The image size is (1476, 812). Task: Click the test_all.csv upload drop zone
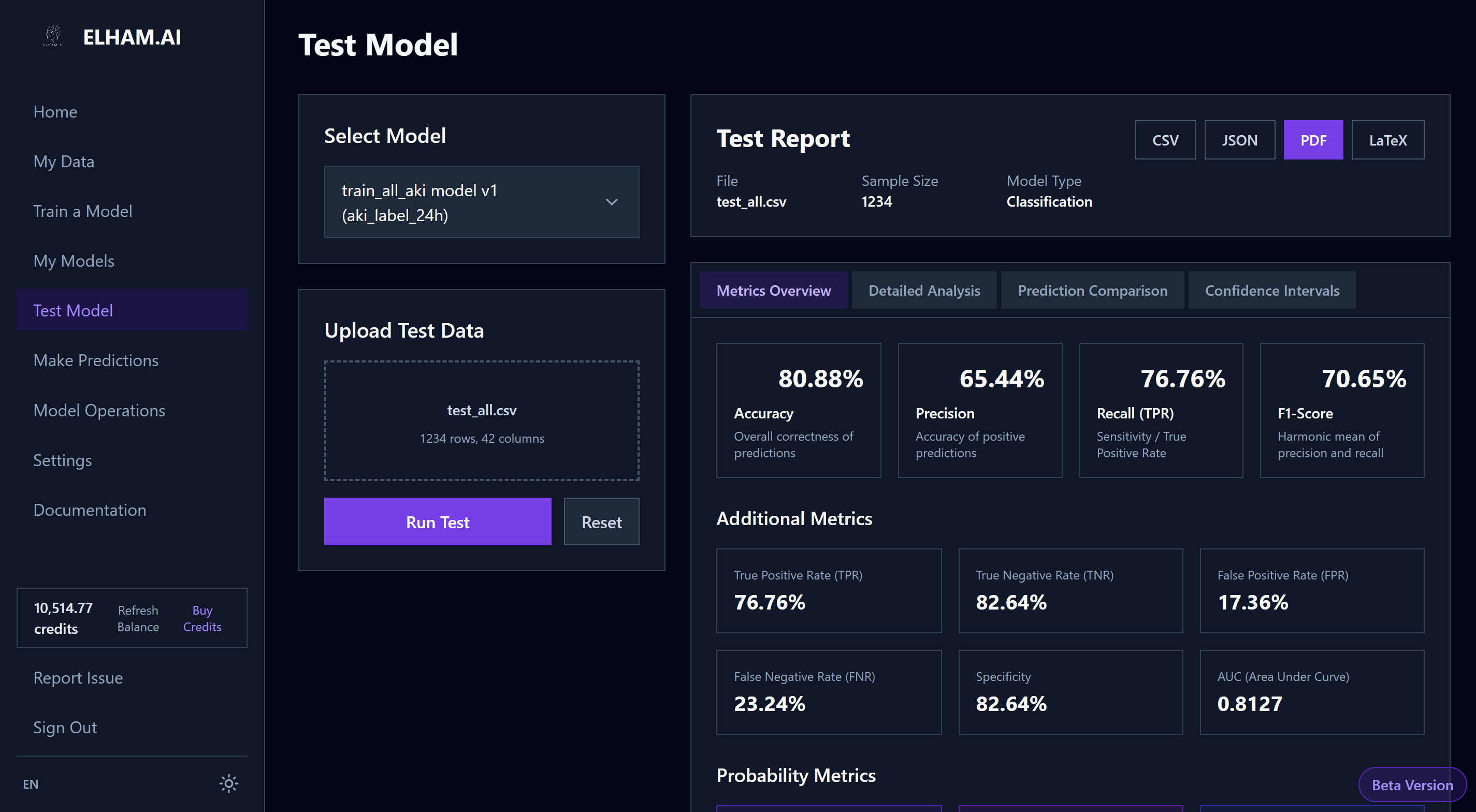point(481,421)
